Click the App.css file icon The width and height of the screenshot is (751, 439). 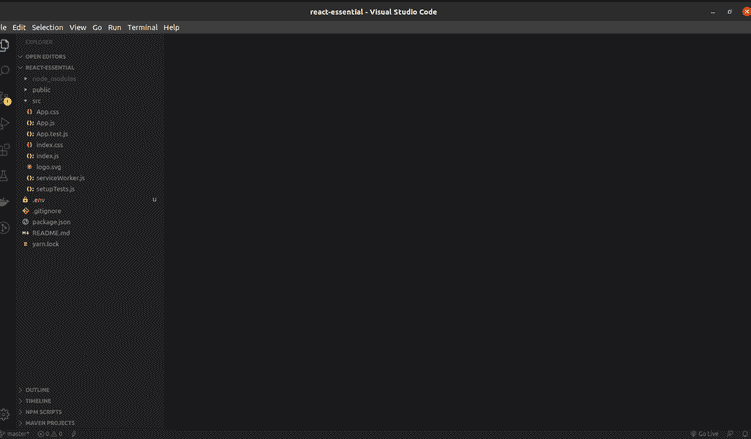pos(30,112)
